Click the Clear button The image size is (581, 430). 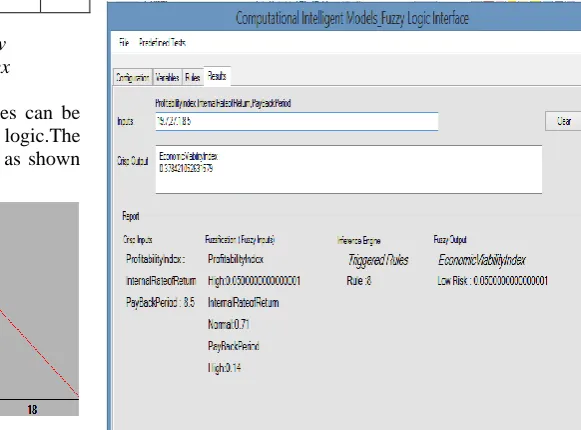tap(564, 121)
